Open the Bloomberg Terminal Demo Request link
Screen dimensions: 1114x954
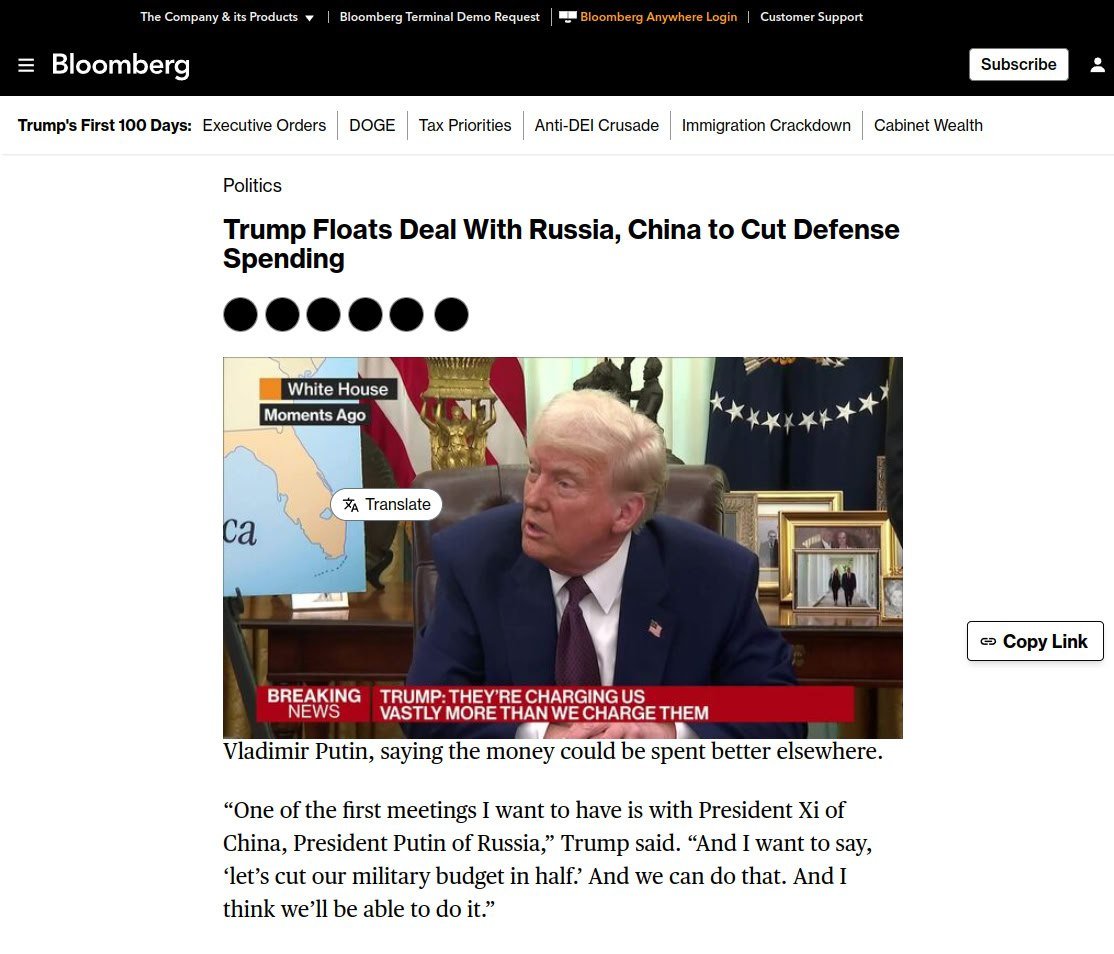pyautogui.click(x=440, y=17)
